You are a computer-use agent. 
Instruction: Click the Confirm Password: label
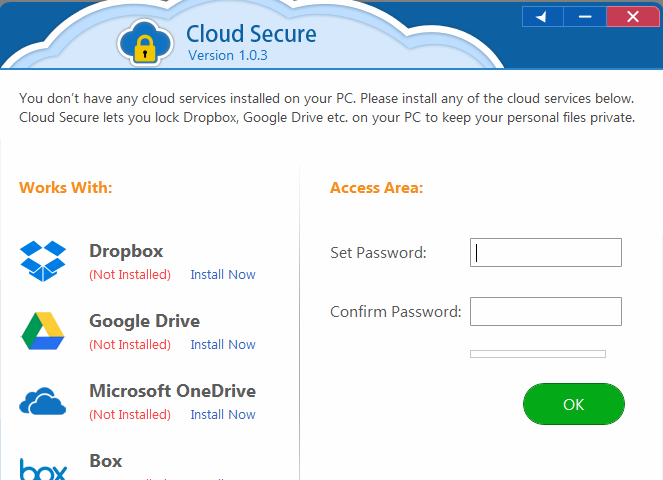[x=395, y=312]
